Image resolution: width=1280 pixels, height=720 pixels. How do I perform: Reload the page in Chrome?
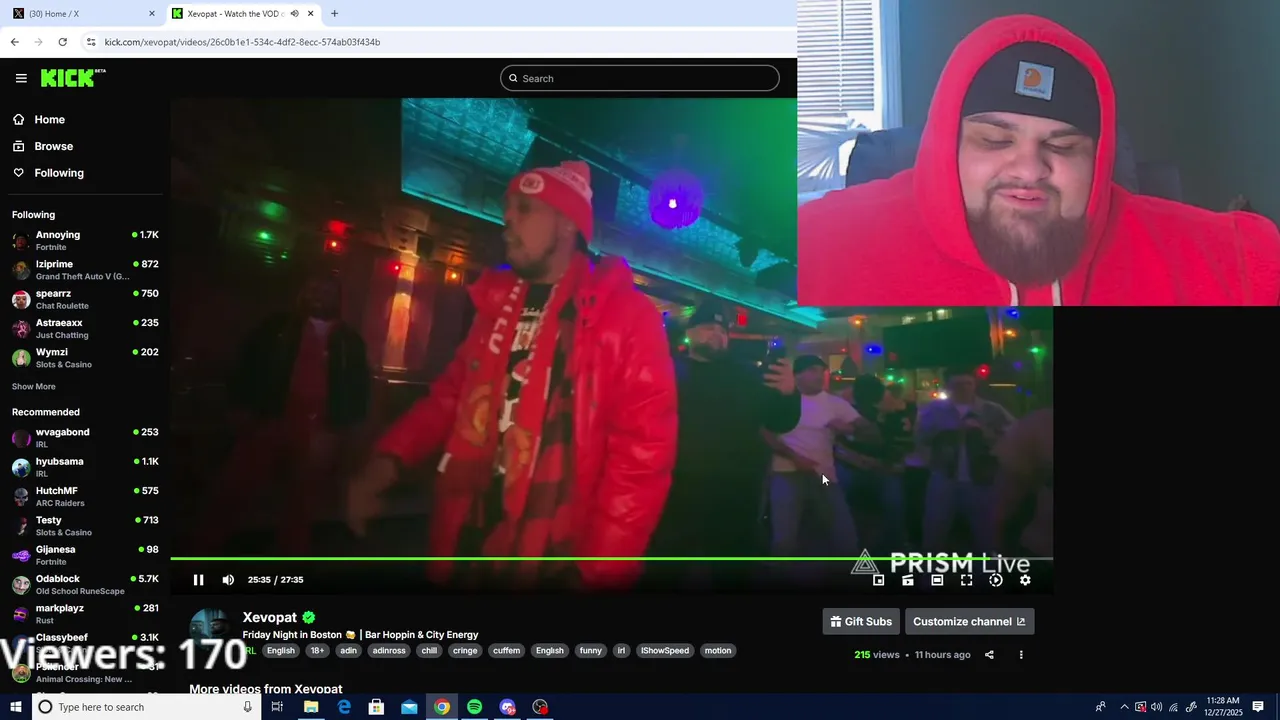(x=62, y=42)
